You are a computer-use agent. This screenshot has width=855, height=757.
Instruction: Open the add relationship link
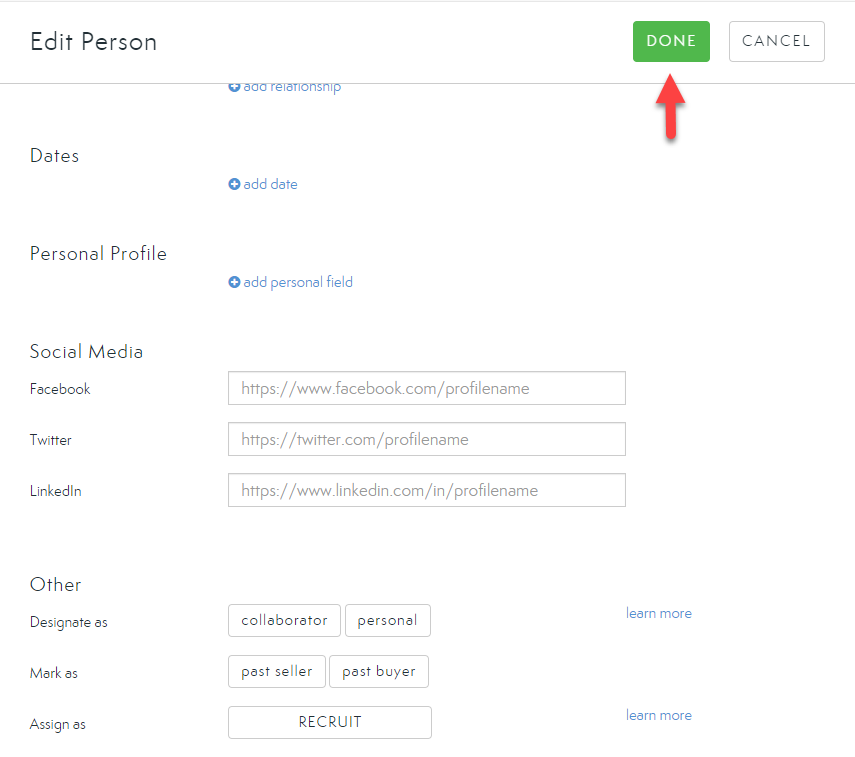291,87
